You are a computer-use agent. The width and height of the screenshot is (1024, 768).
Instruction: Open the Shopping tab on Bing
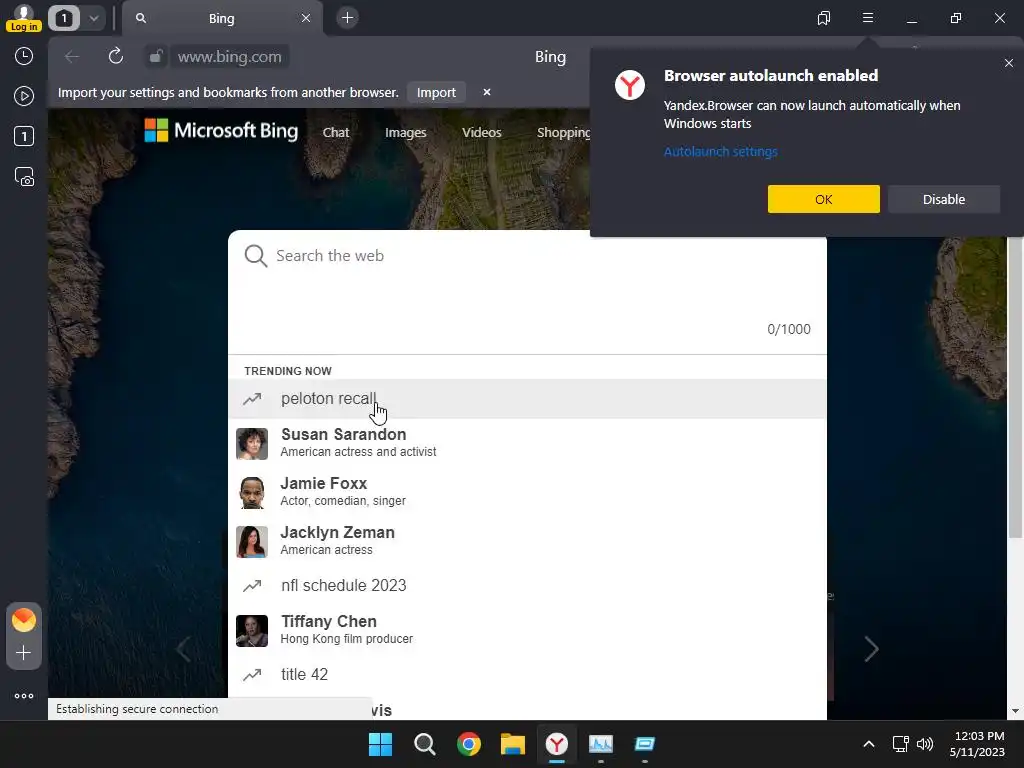563,133
